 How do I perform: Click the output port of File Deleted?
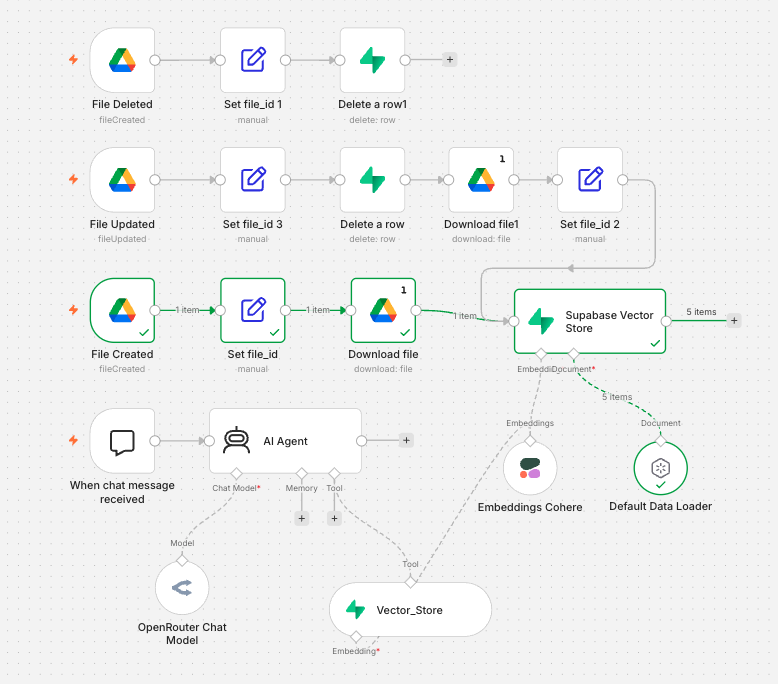(155, 60)
